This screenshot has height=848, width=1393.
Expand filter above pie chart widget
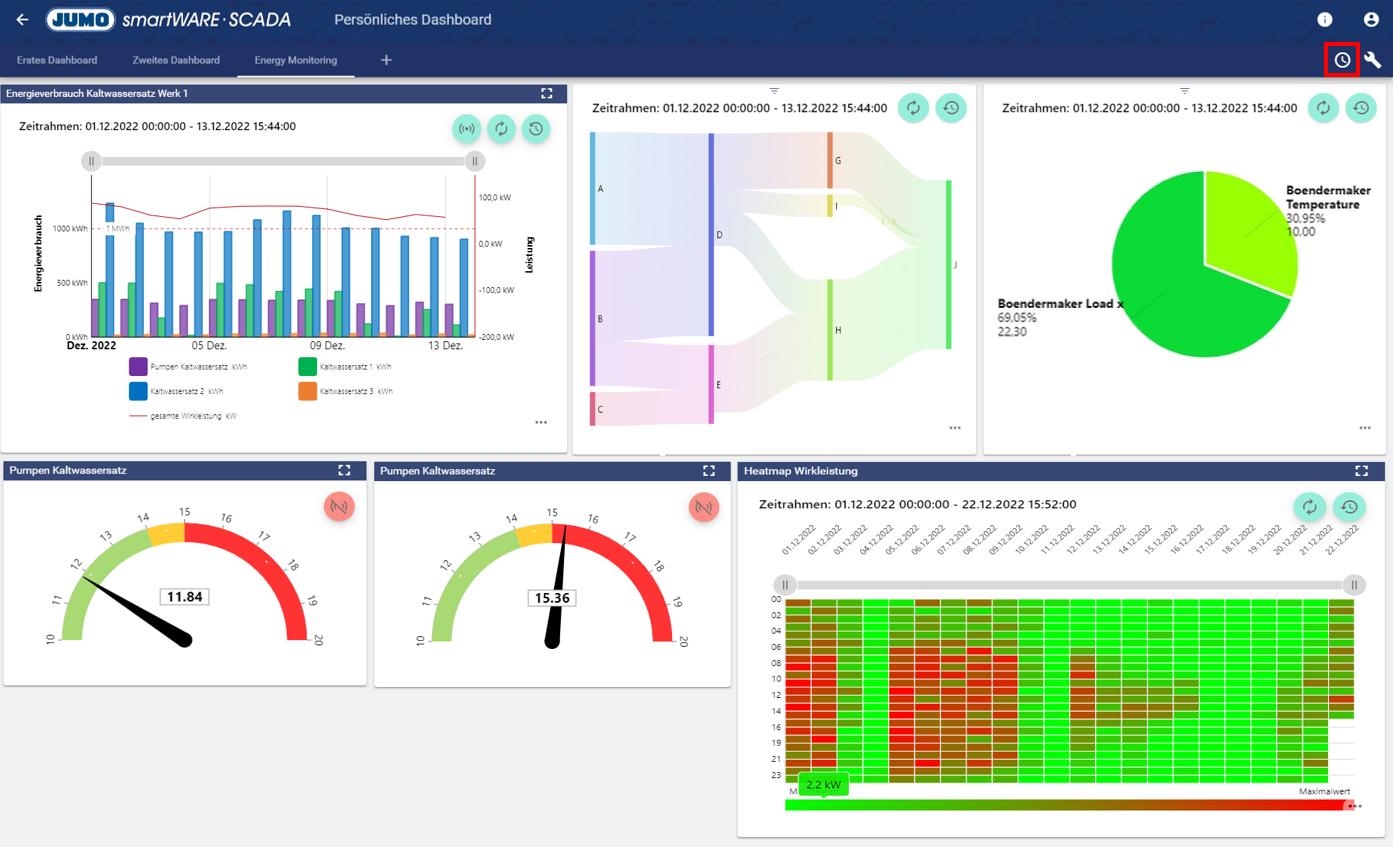1184,91
